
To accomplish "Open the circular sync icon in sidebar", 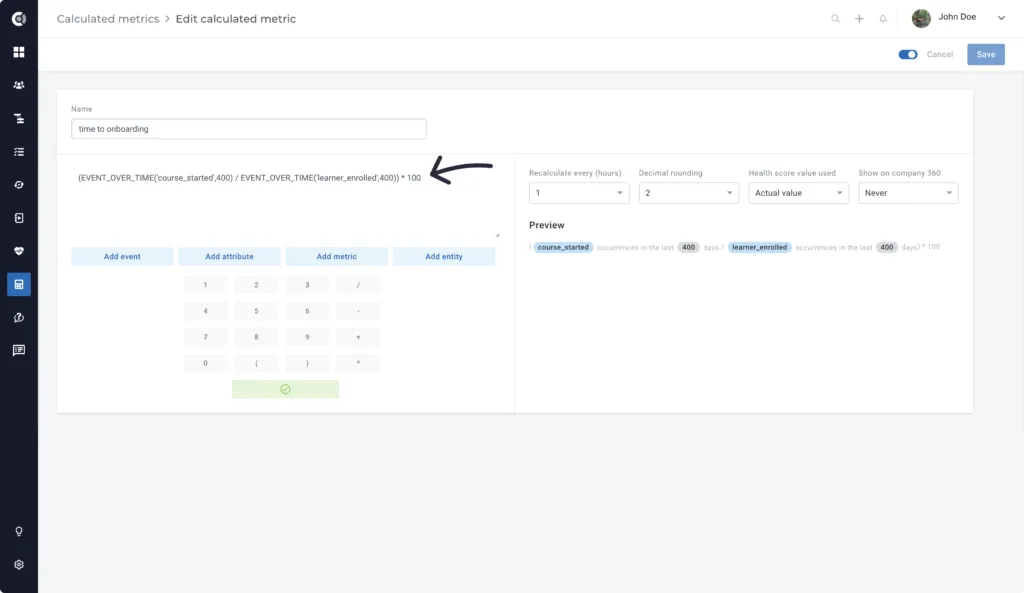I will pos(19,185).
